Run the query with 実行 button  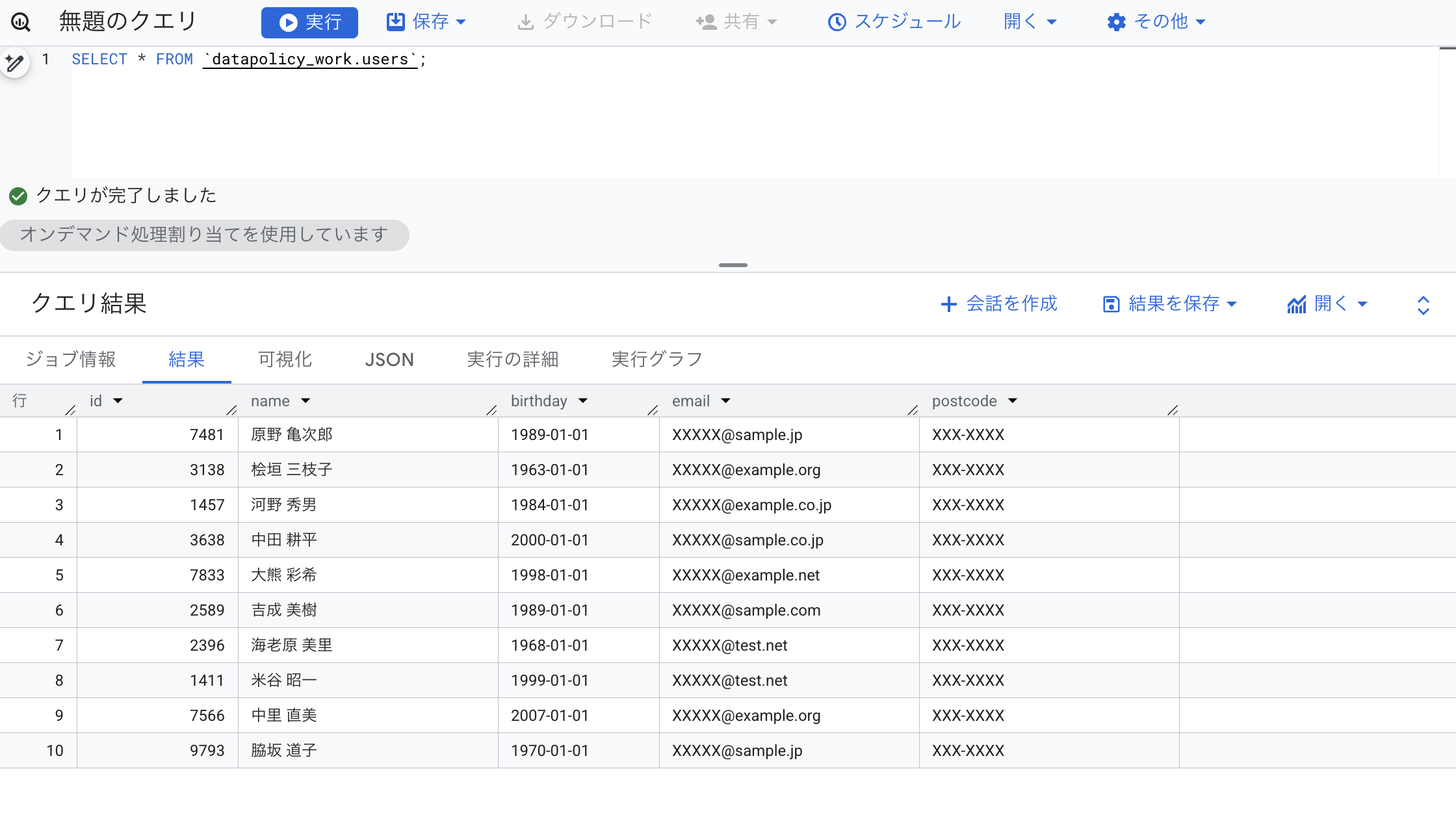309,21
